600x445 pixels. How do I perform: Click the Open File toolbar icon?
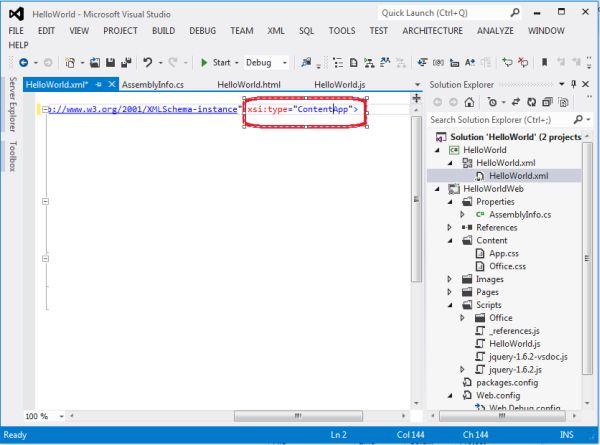95,62
